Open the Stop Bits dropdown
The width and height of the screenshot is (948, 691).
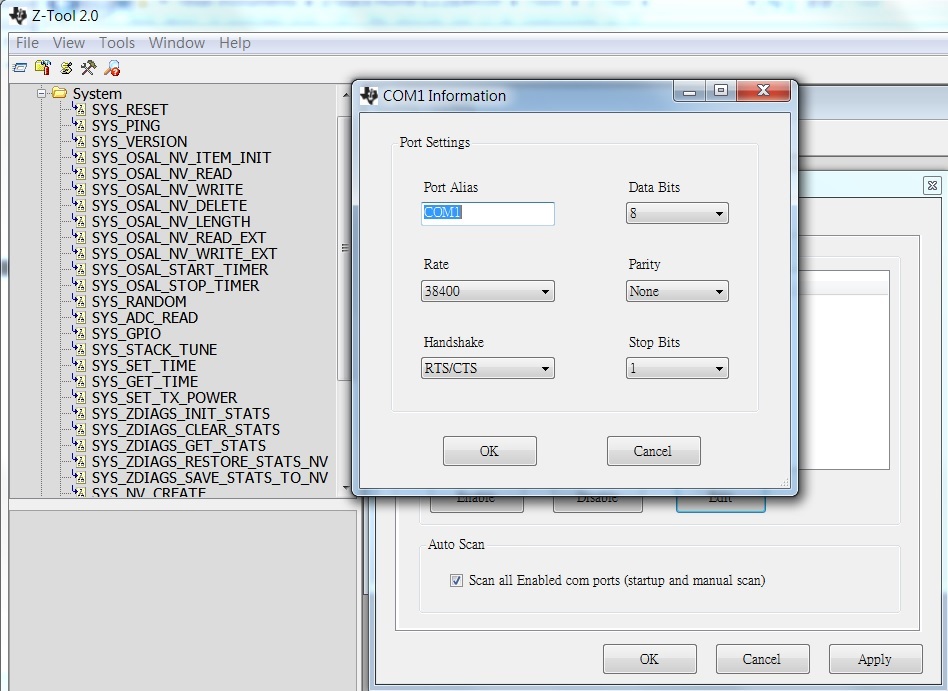pyautogui.click(x=677, y=368)
